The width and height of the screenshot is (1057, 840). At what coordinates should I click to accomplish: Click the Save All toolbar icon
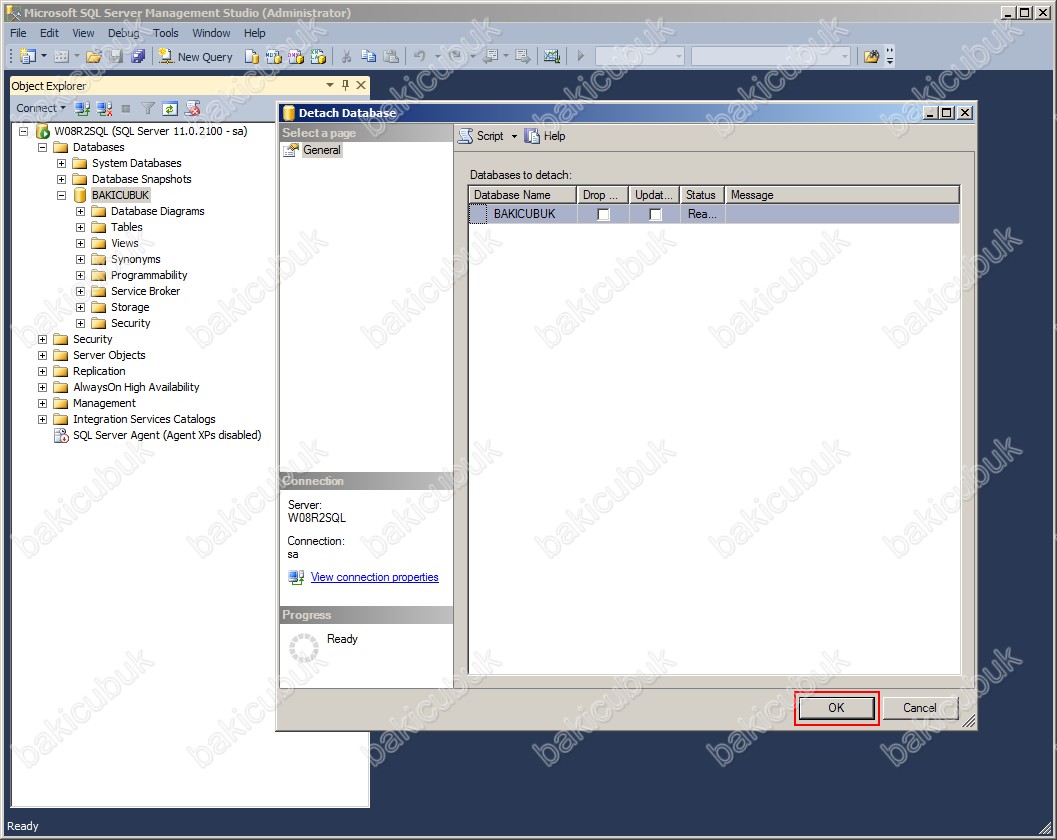[x=138, y=57]
